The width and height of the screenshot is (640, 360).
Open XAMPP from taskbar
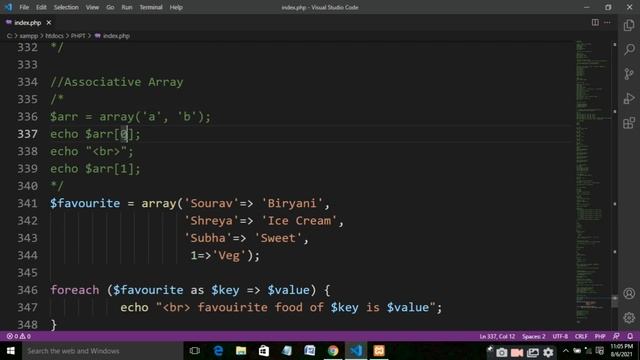(x=379, y=351)
